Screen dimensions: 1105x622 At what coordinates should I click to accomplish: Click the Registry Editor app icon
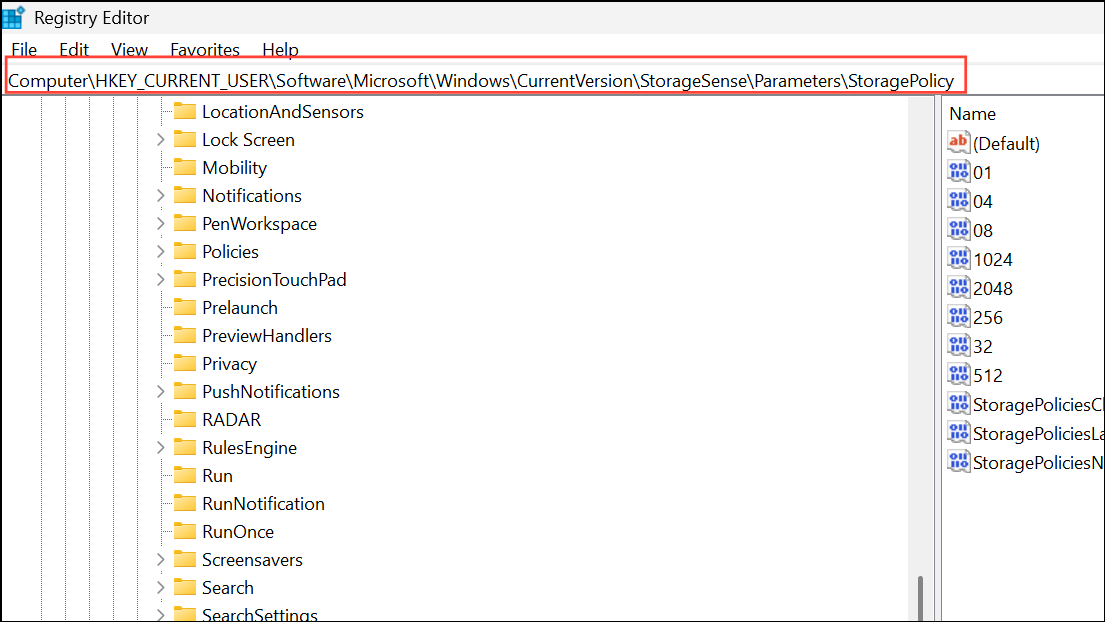(x=13, y=17)
